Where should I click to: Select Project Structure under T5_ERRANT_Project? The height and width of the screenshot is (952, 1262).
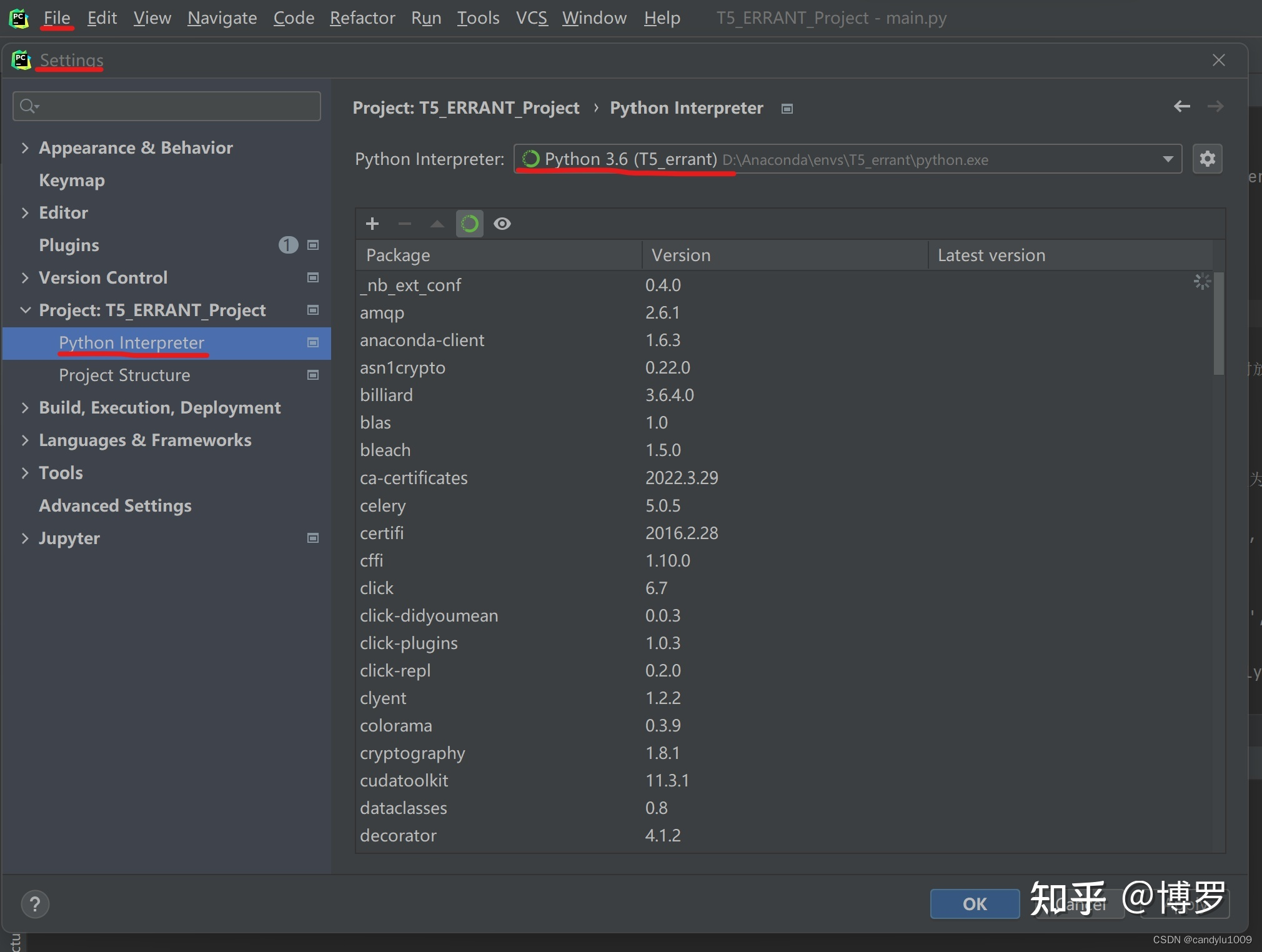click(x=123, y=375)
